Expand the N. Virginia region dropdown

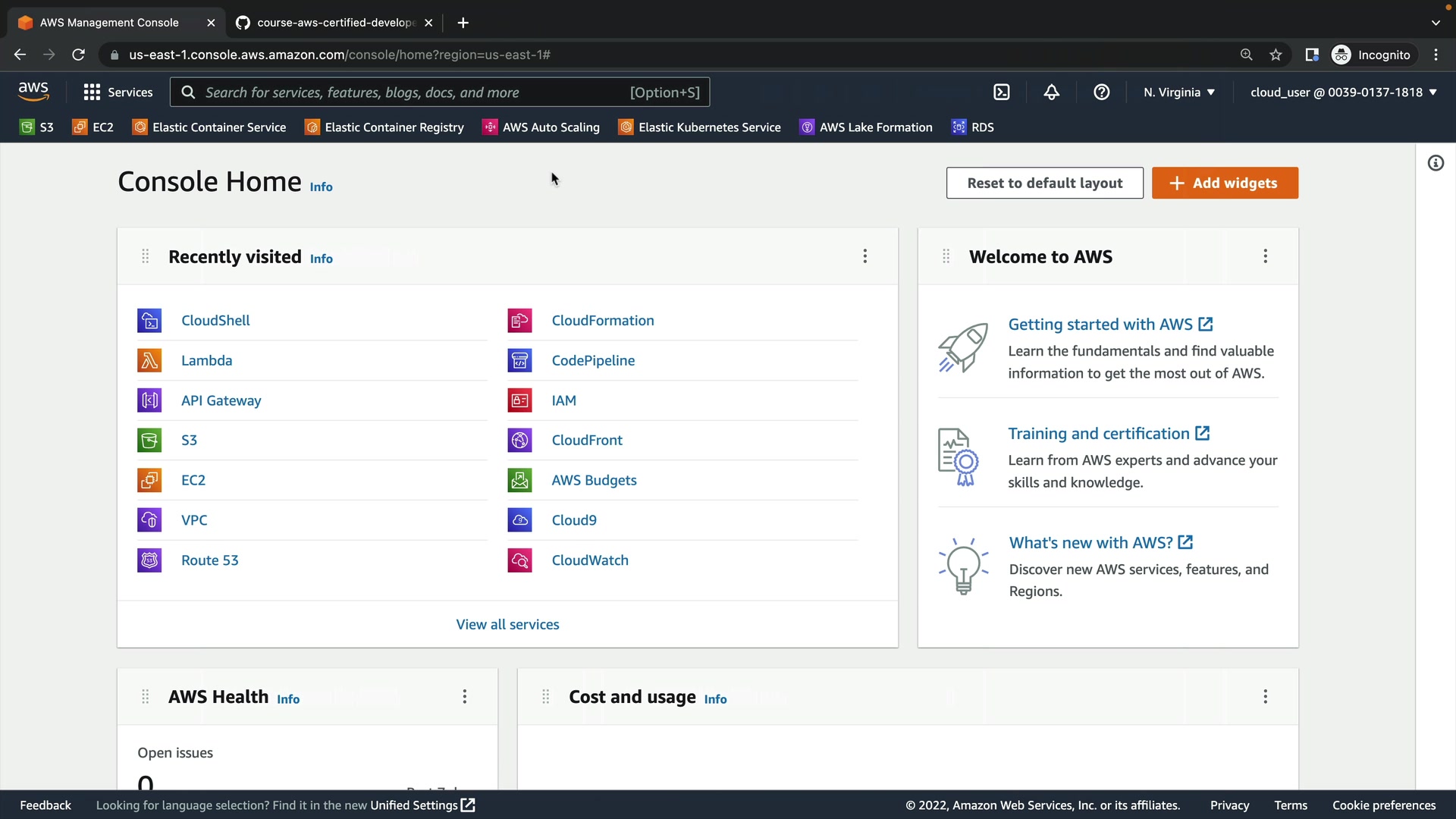pyautogui.click(x=1179, y=93)
